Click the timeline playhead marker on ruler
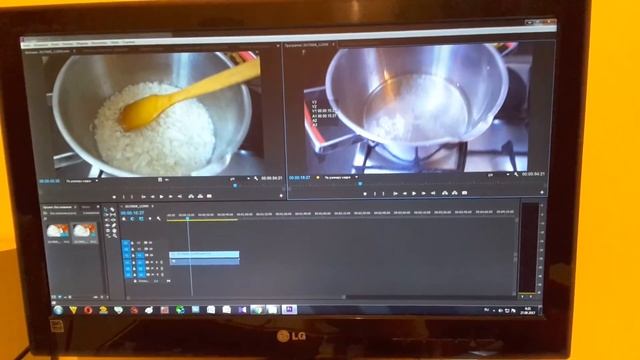 click(x=188, y=218)
